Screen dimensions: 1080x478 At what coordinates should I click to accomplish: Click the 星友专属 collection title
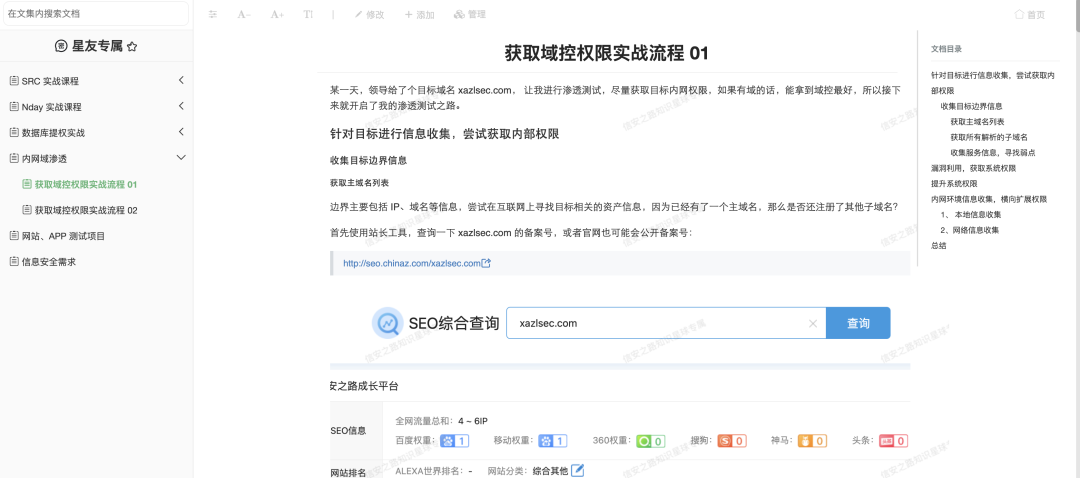[97, 46]
